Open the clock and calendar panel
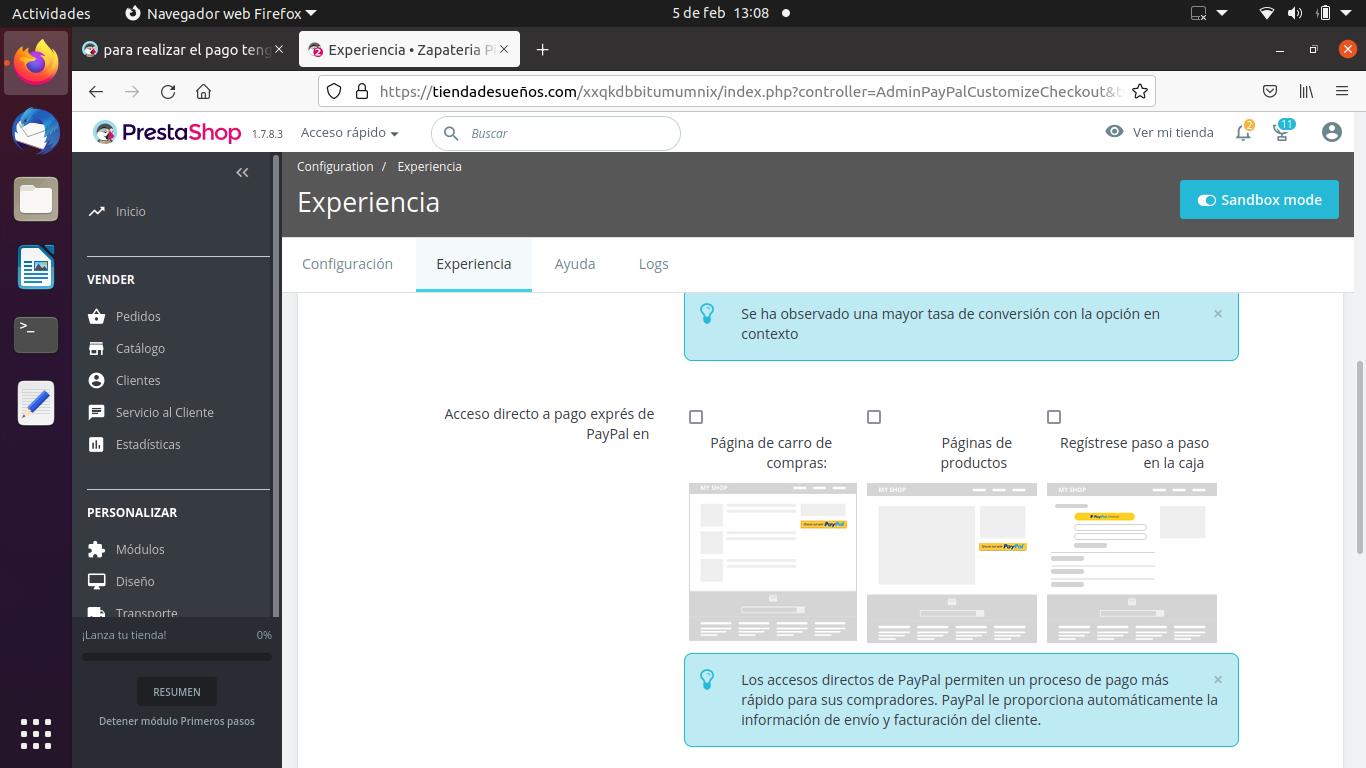 point(720,13)
